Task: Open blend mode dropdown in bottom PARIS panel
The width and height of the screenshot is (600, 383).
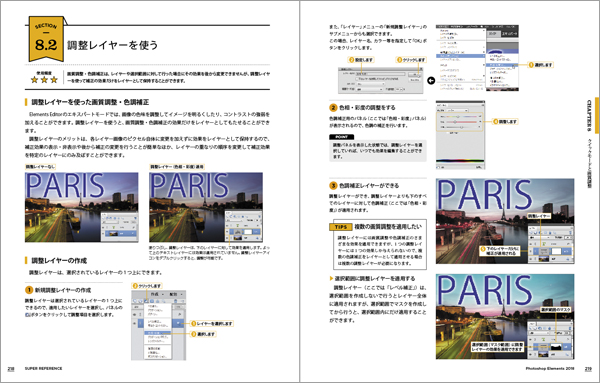Action: 539,333
